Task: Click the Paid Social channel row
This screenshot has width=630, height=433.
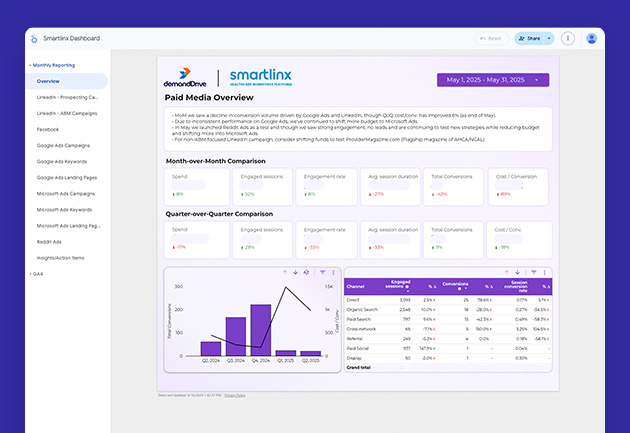Action: [x=448, y=348]
